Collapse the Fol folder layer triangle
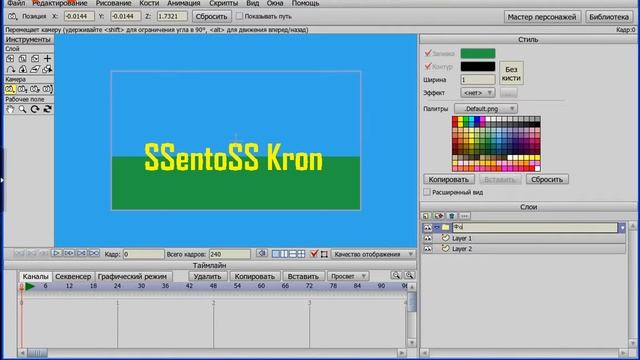 pyautogui.click(x=437, y=227)
